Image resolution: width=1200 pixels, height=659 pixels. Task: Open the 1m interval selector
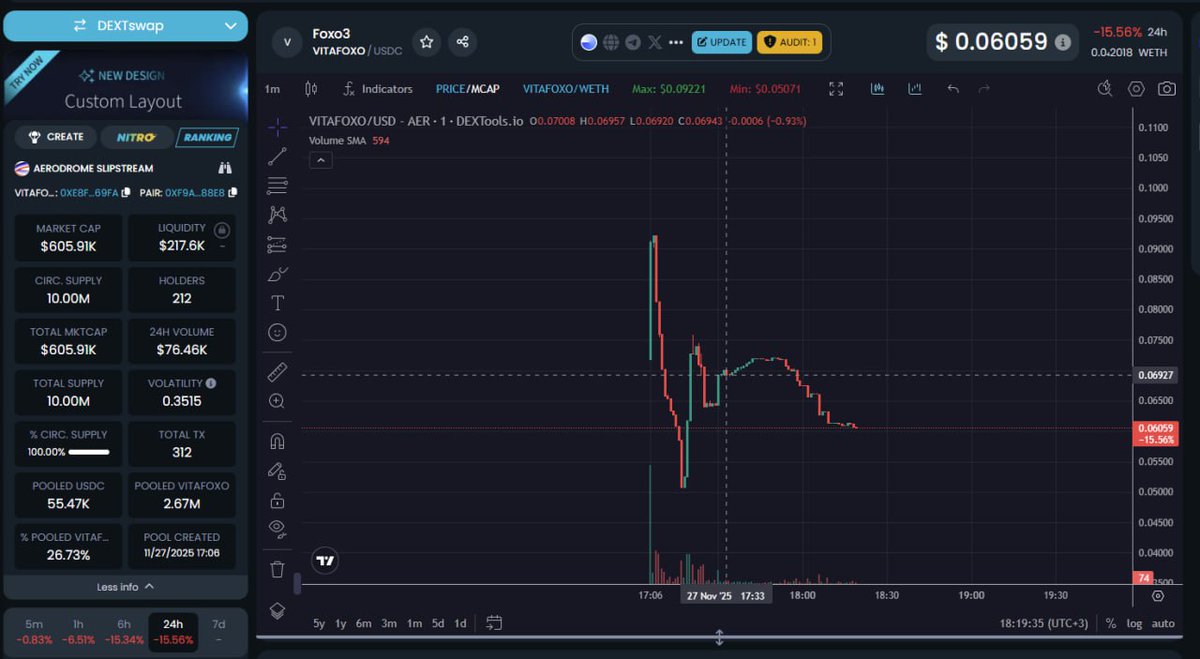click(272, 89)
